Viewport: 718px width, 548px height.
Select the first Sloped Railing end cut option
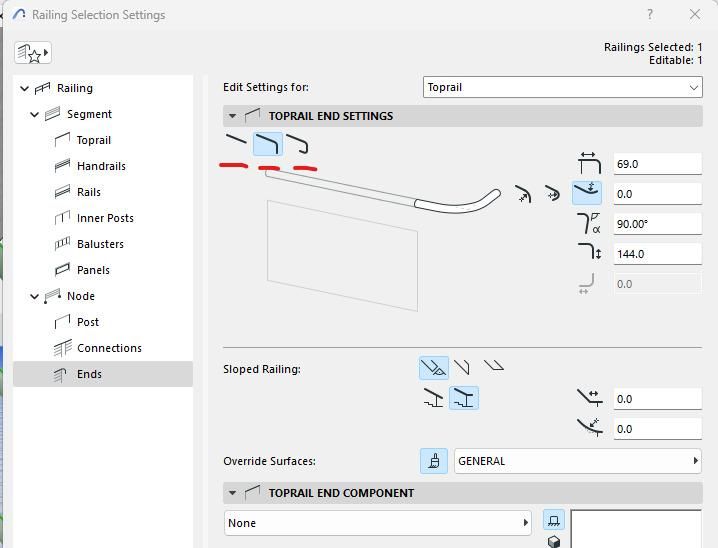(434, 368)
